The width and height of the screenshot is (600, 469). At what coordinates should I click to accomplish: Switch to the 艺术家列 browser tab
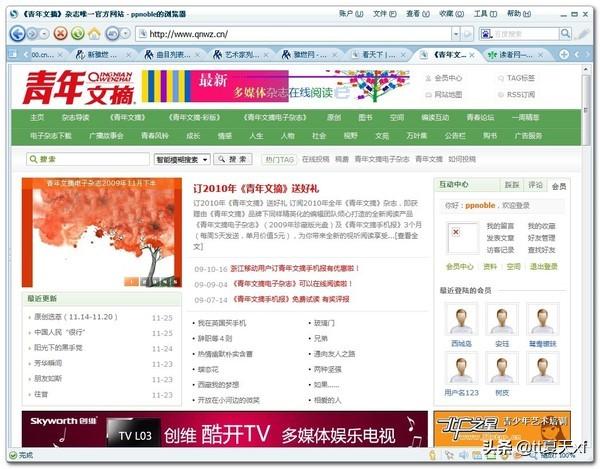click(241, 55)
